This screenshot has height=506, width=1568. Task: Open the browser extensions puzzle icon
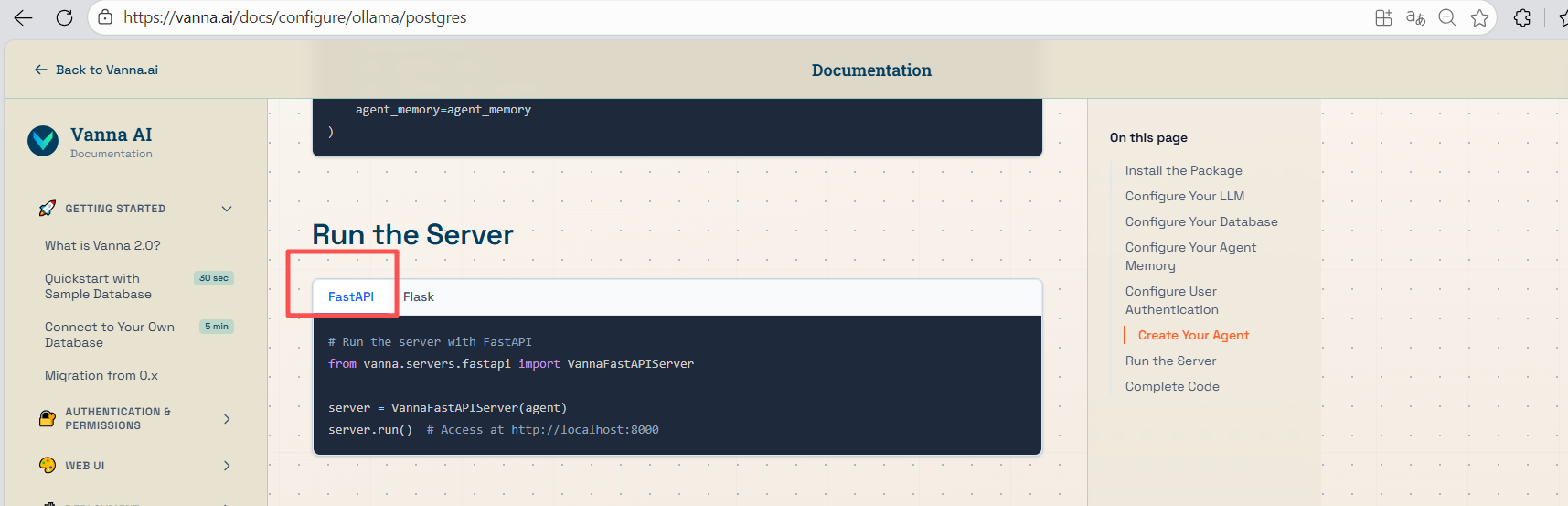(1522, 17)
